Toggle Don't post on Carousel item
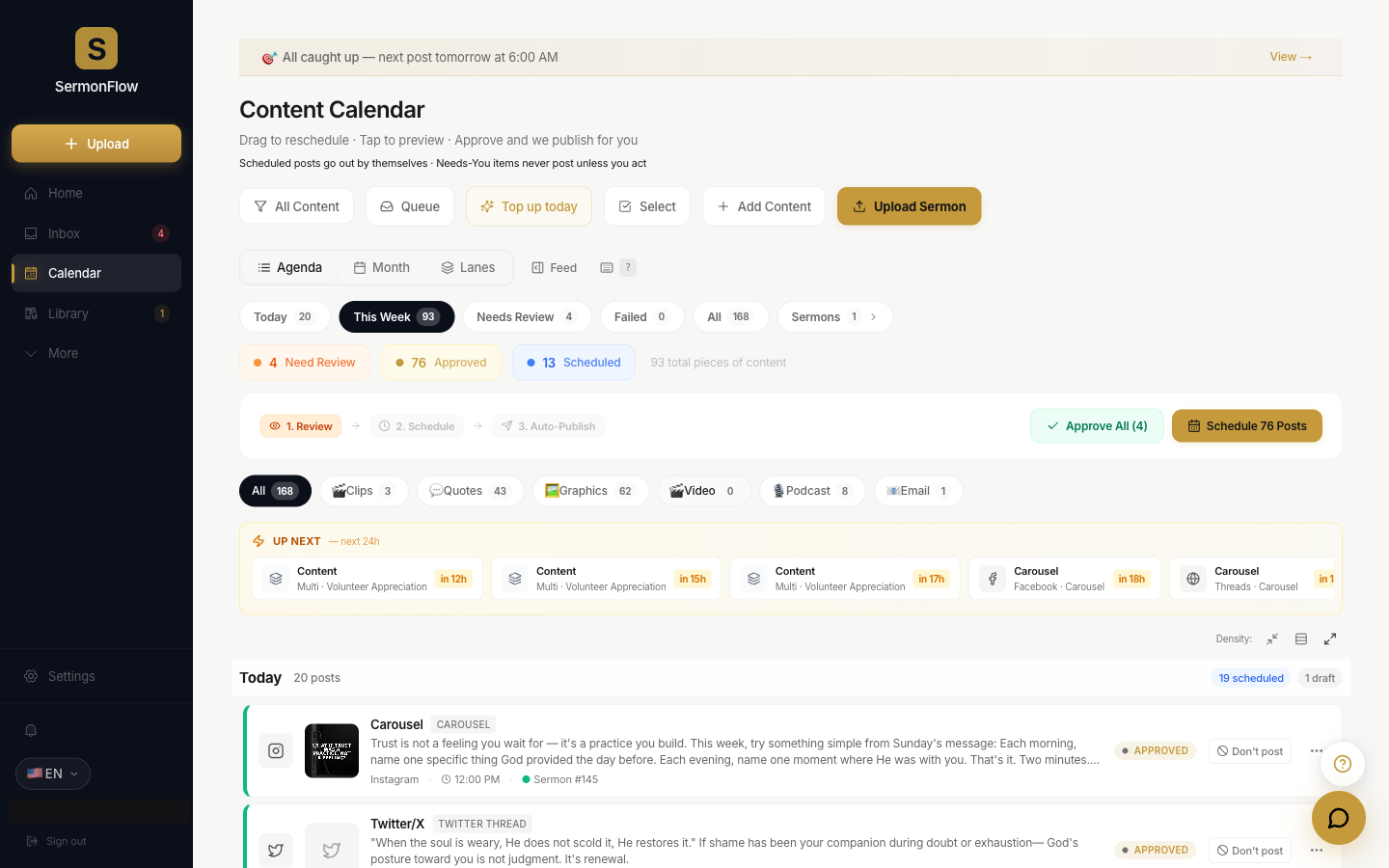The image size is (1389, 868). click(1249, 750)
